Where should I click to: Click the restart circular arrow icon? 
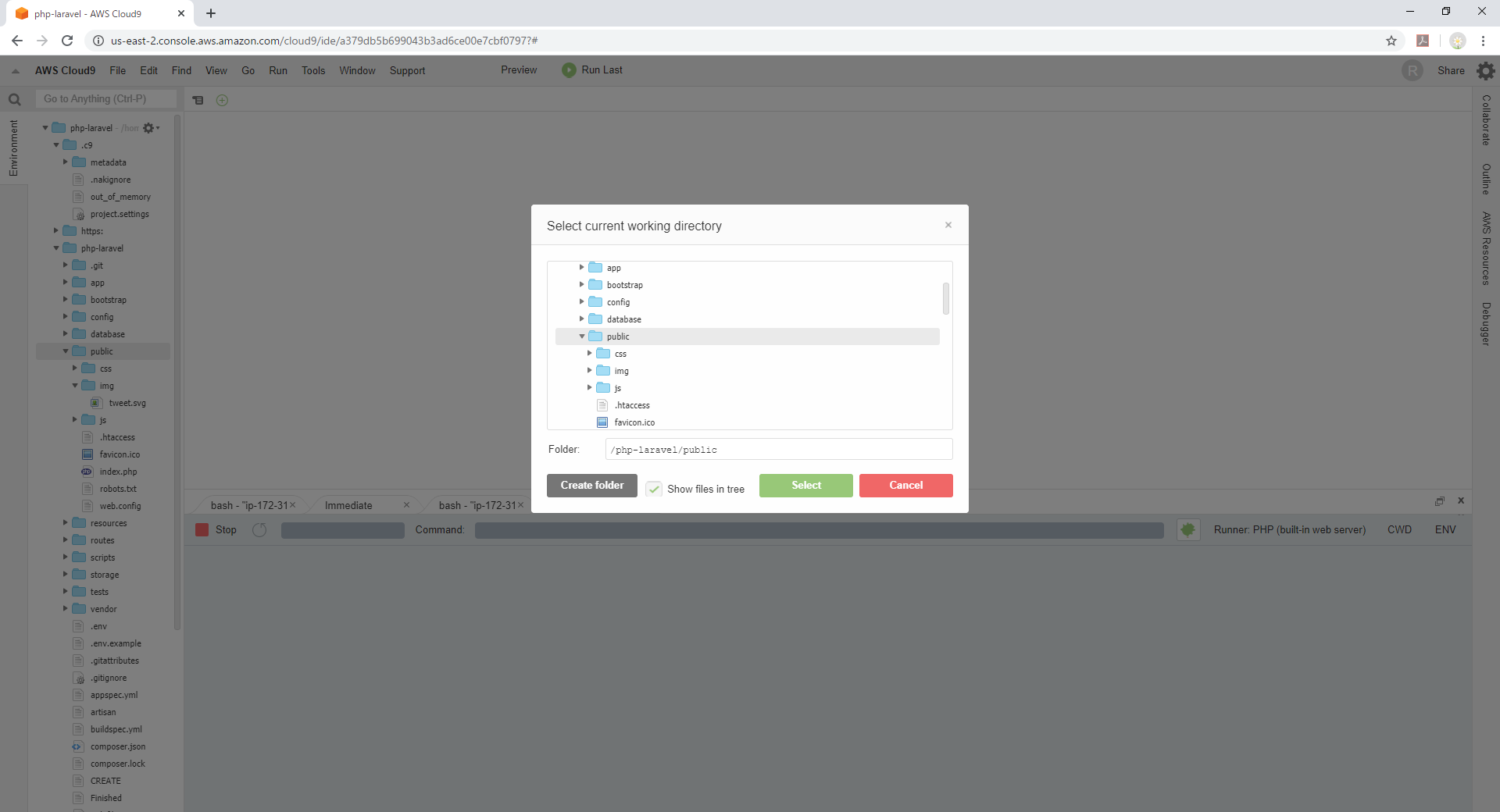pos(259,529)
